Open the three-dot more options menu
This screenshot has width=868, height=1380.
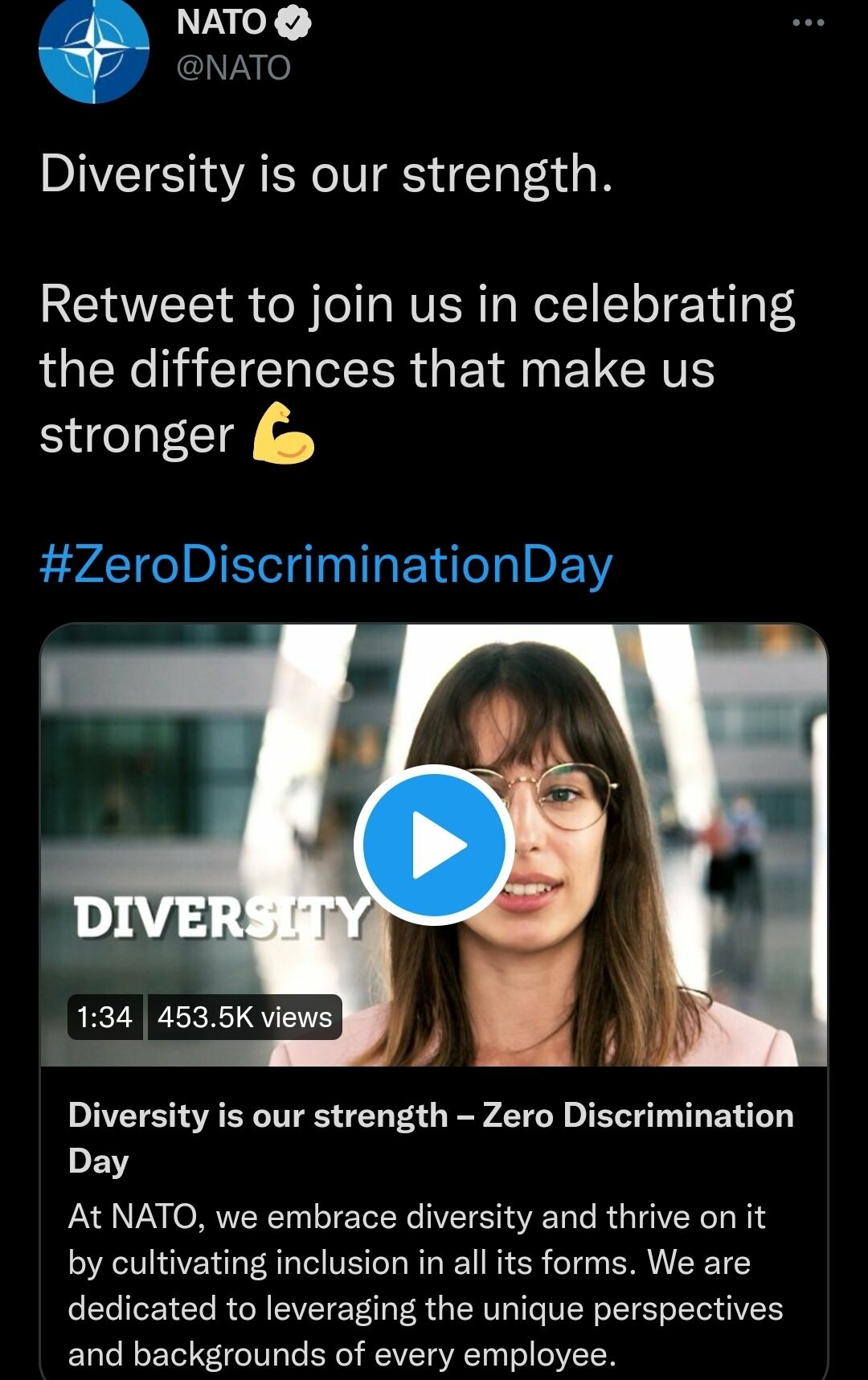pyautogui.click(x=808, y=23)
